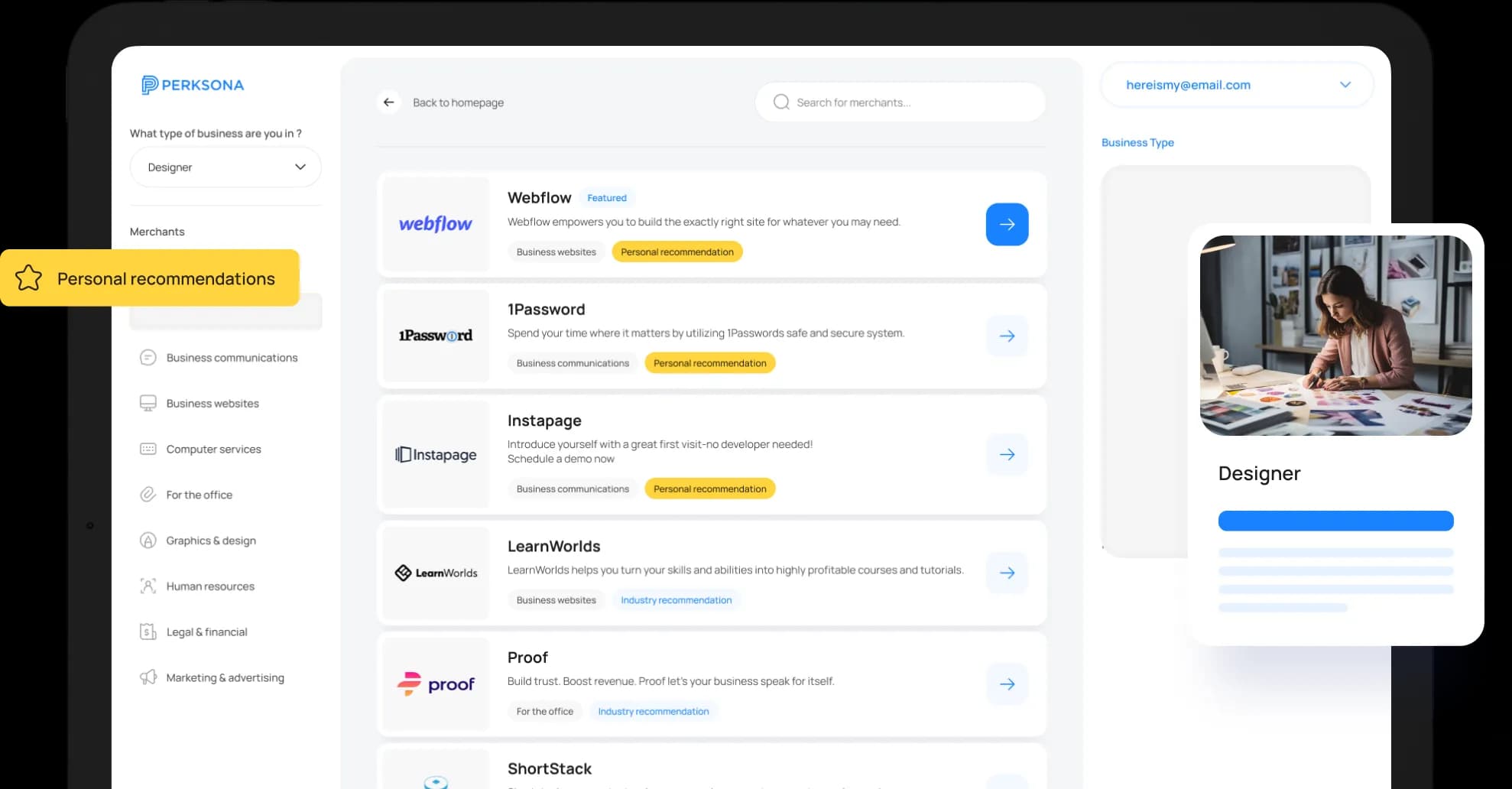Click the ShortStack merchant title
The width and height of the screenshot is (1512, 789).
[x=550, y=768]
